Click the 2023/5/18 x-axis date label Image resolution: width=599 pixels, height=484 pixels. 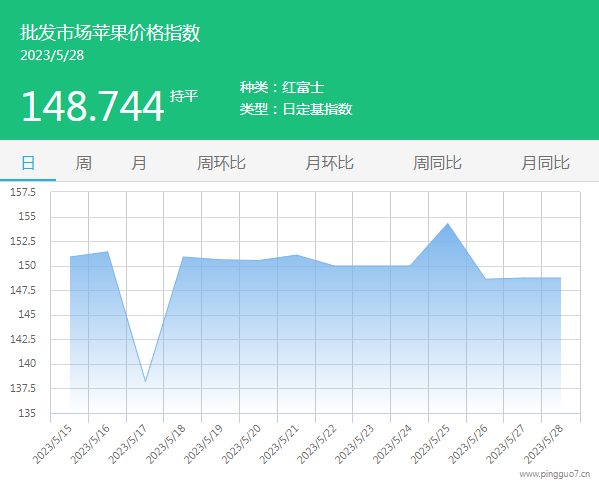pyautogui.click(x=166, y=444)
